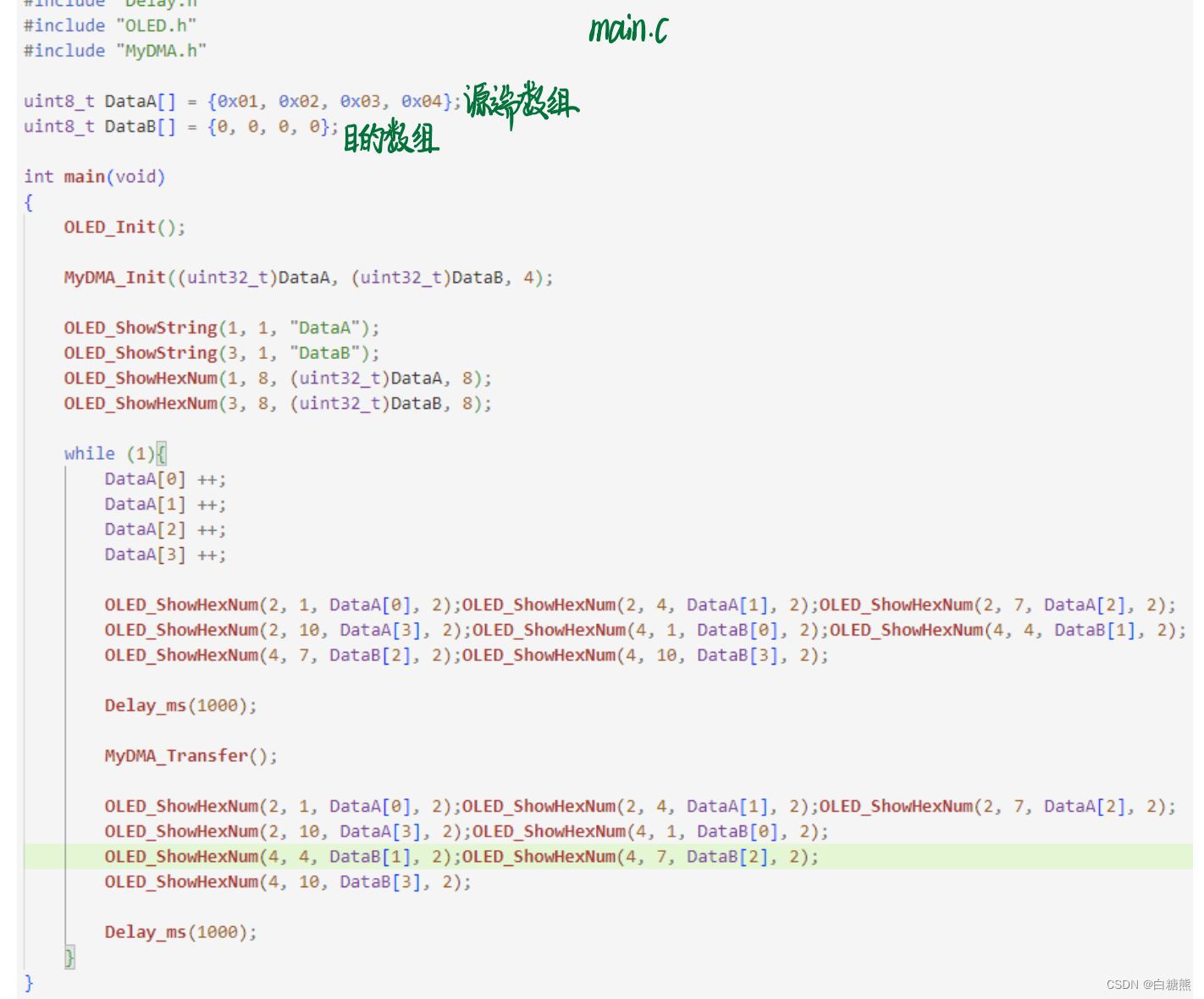Click the #include "MyDMA.h" line
The width and height of the screenshot is (1204, 999).
(115, 51)
